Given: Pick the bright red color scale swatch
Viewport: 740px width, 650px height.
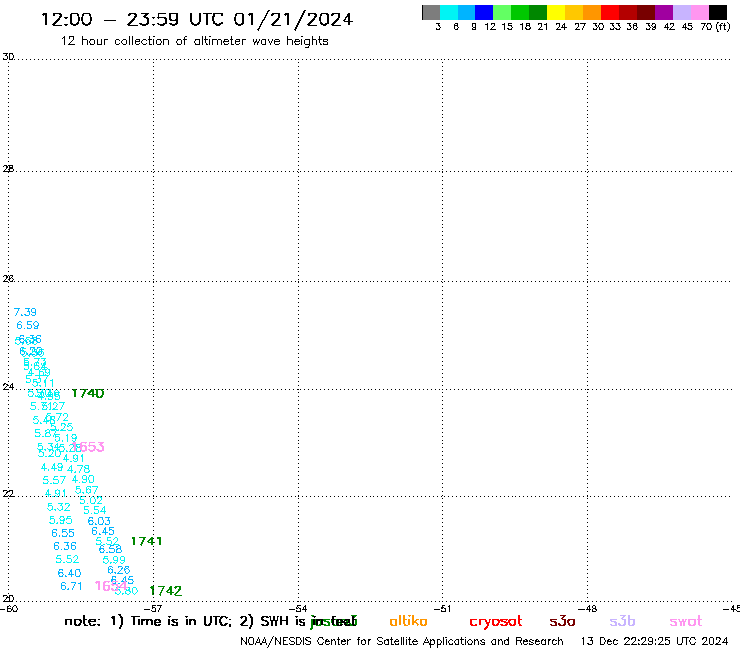Looking at the screenshot, I should click(x=610, y=12).
